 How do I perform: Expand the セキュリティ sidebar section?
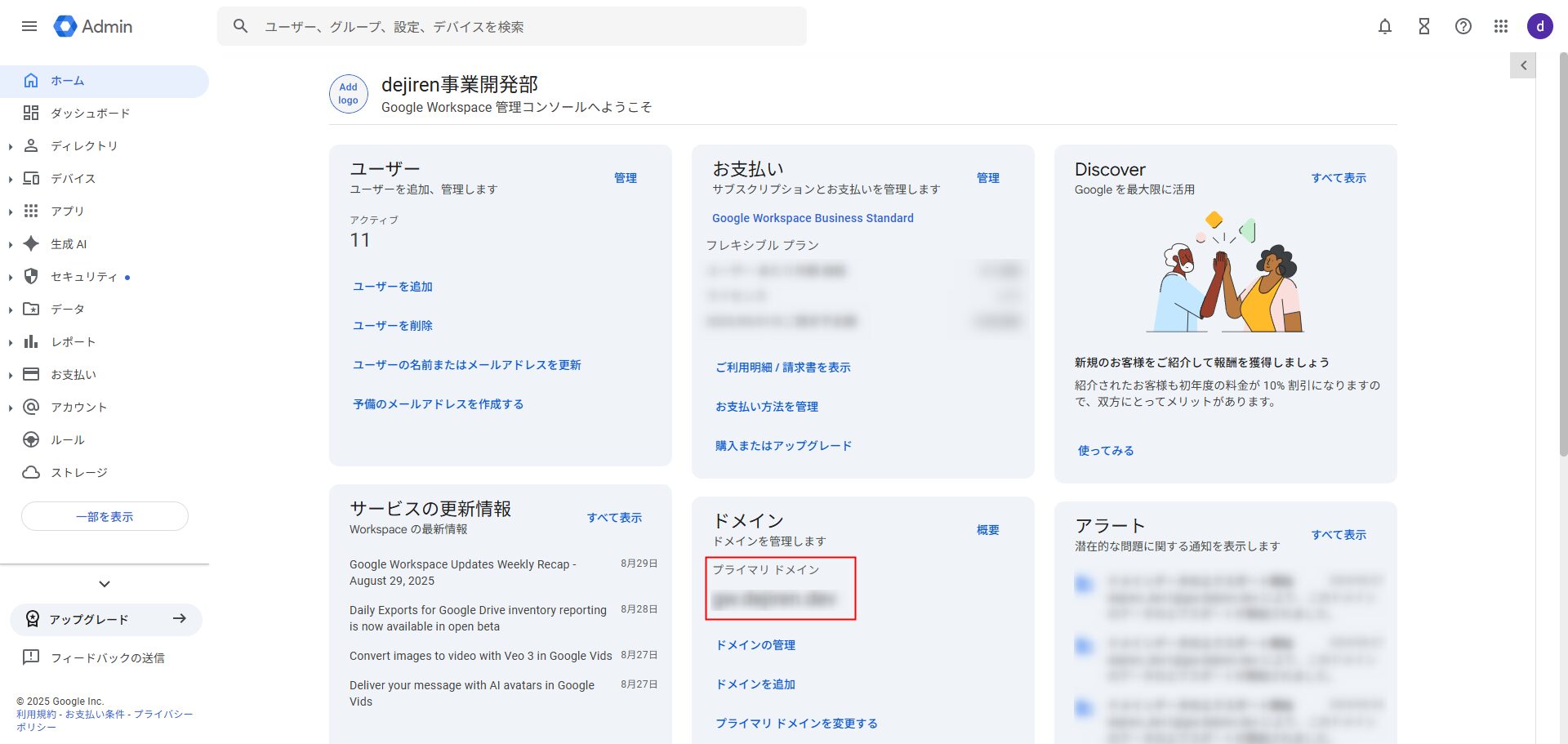tap(11, 277)
